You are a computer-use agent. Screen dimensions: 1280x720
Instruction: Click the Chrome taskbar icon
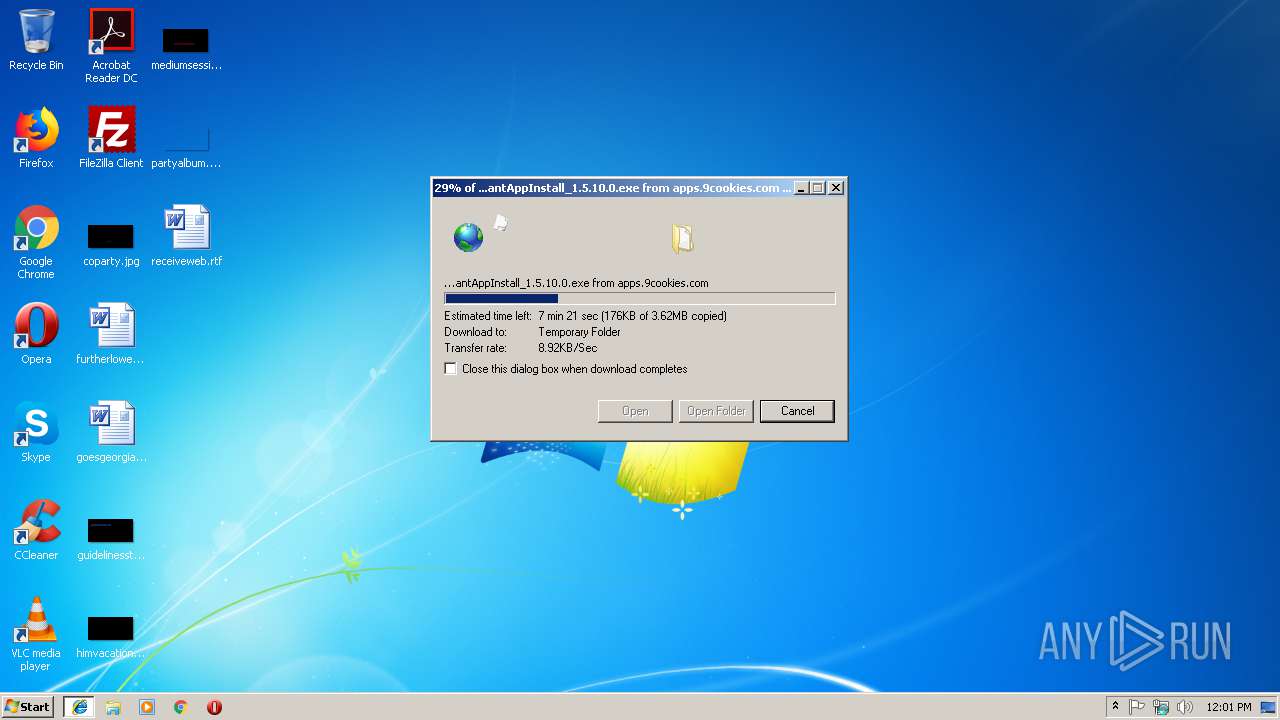(181, 707)
